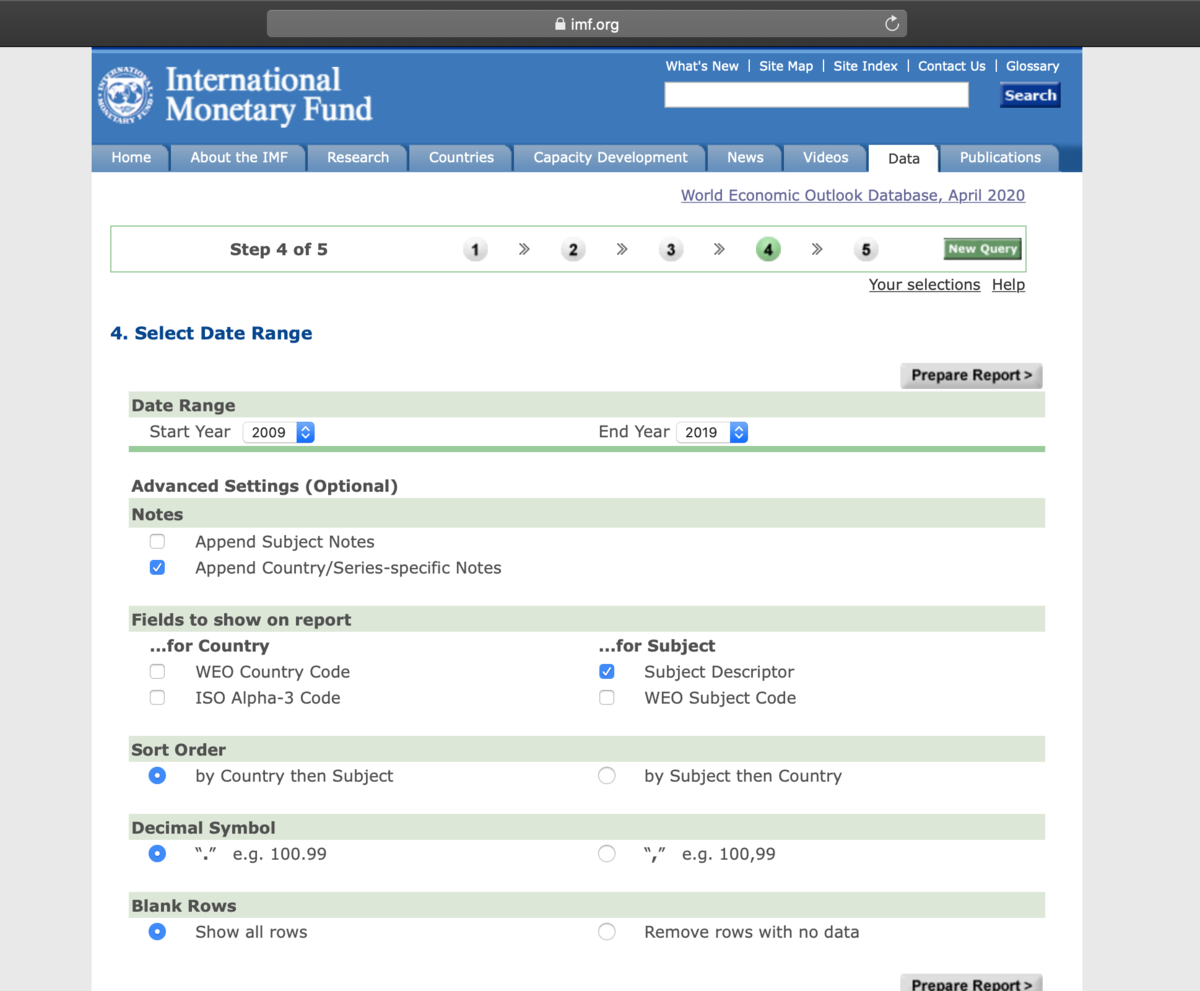Screen dimensions: 1200x991
Task: Select the current step 4 circle
Action: point(768,250)
